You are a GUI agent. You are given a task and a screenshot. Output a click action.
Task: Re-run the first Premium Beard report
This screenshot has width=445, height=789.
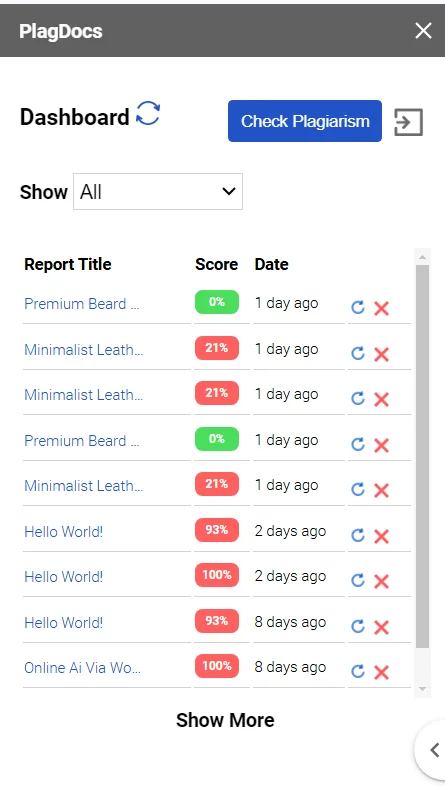click(x=357, y=307)
